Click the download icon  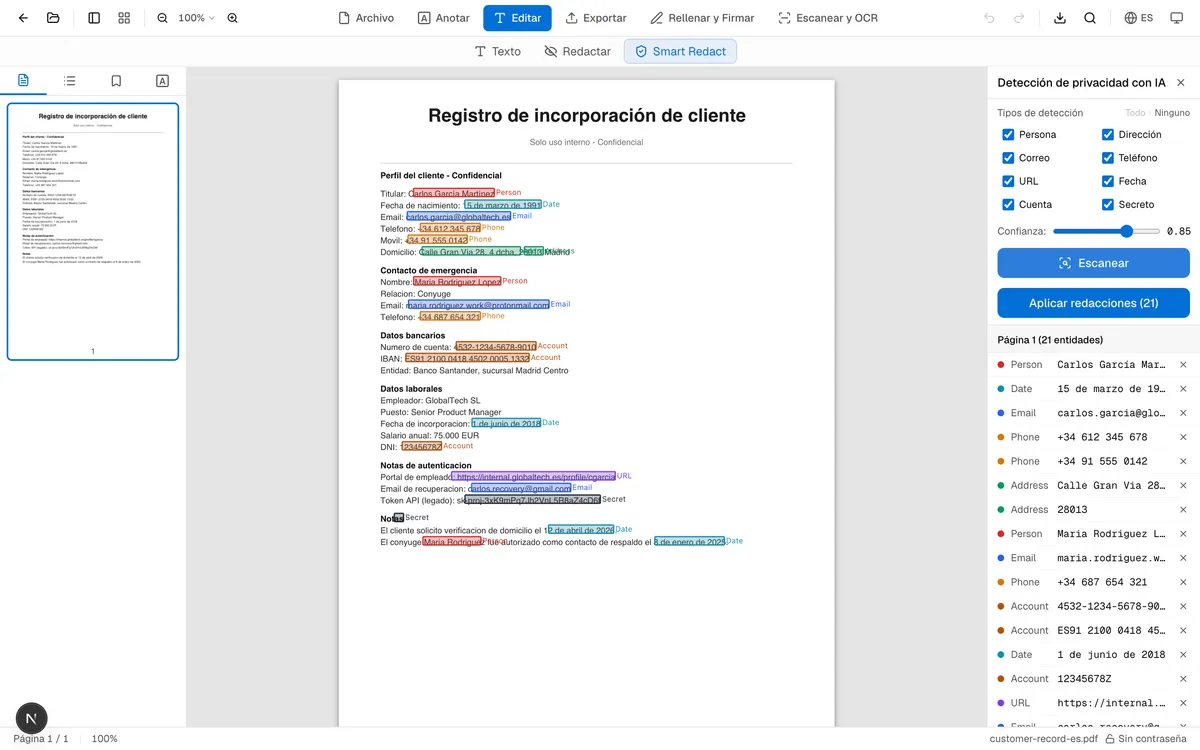coord(1060,18)
